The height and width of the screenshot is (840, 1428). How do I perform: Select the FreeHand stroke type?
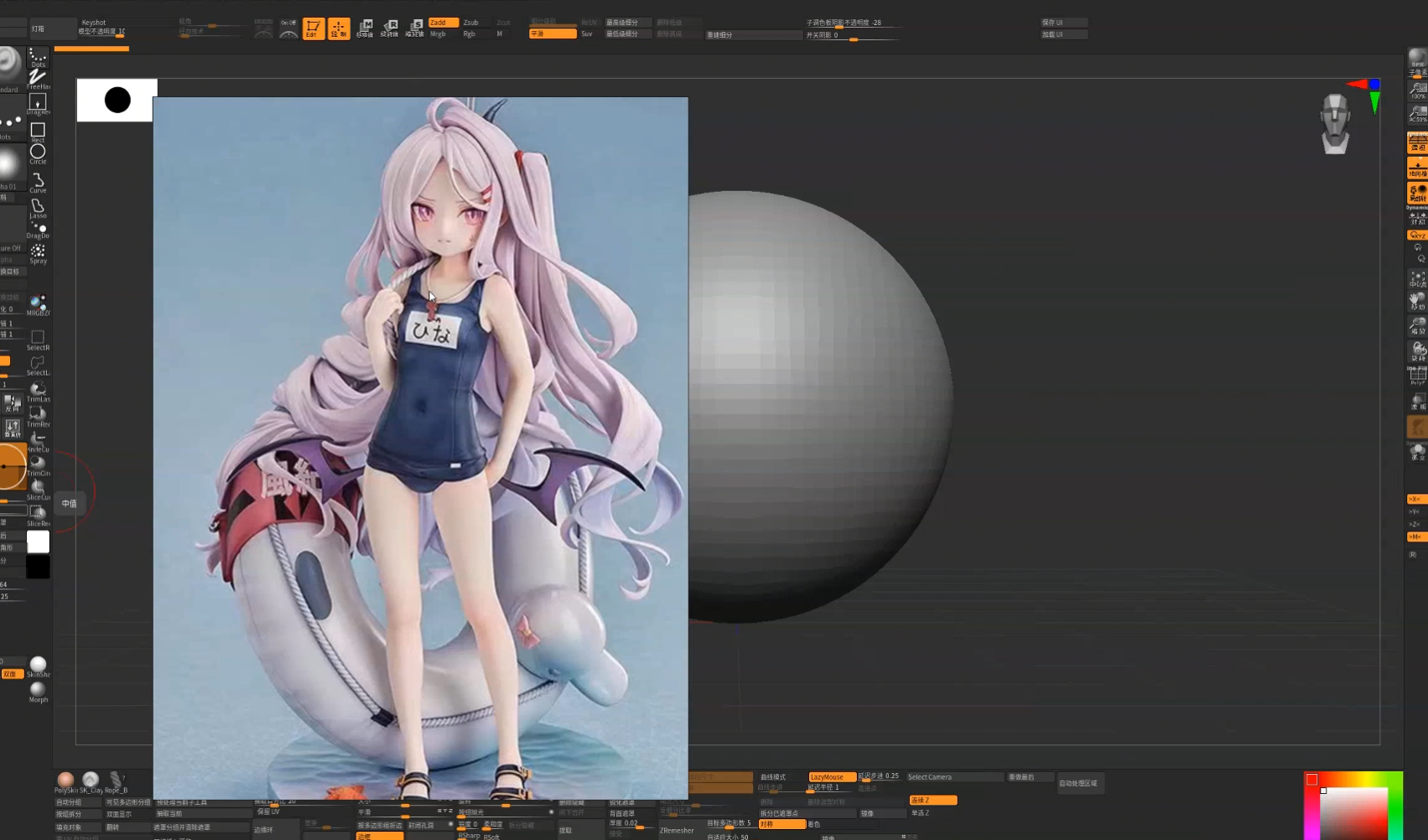(38, 80)
